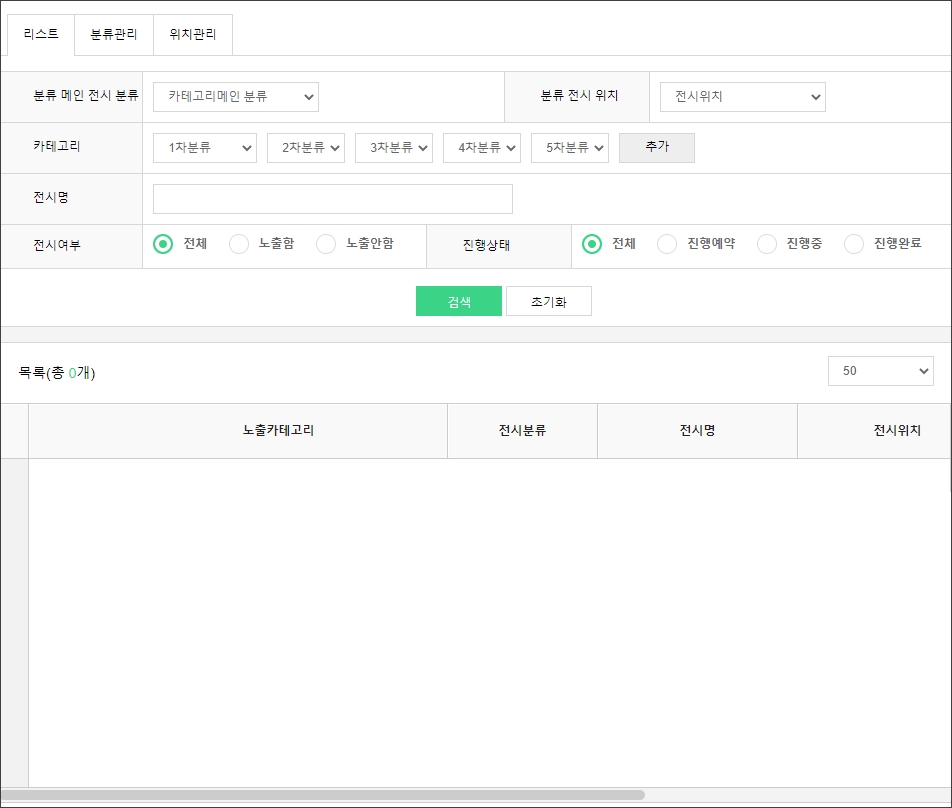This screenshot has height=808, width=952.
Task: Click the 초기화 reset button
Action: (548, 301)
